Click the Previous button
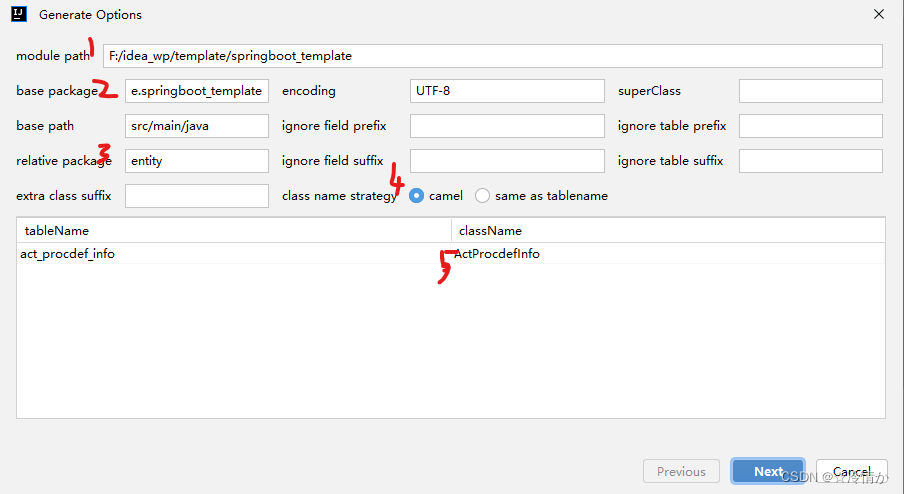The width and height of the screenshot is (904, 494). 681,472
